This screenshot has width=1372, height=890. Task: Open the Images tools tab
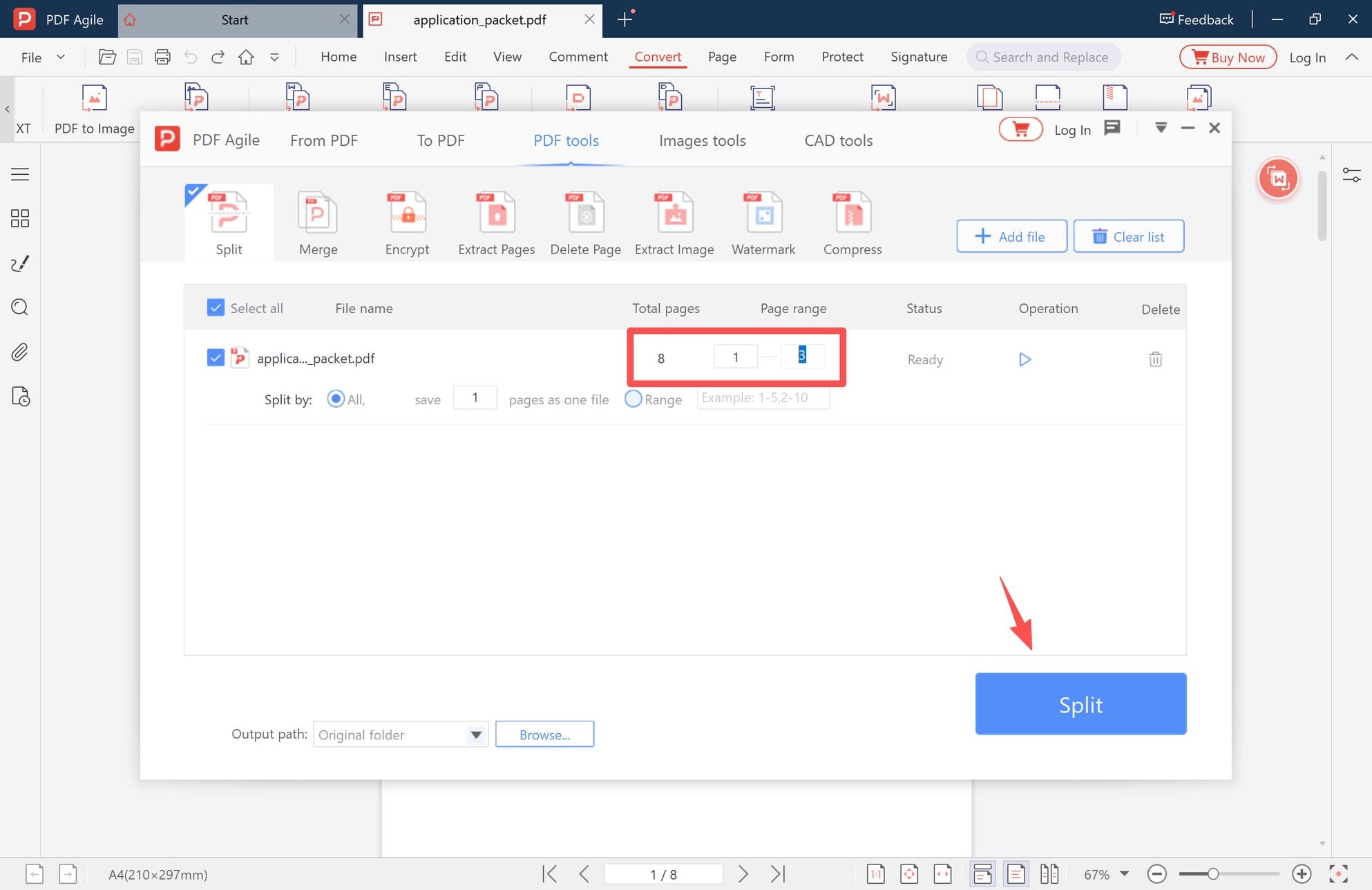(703, 140)
